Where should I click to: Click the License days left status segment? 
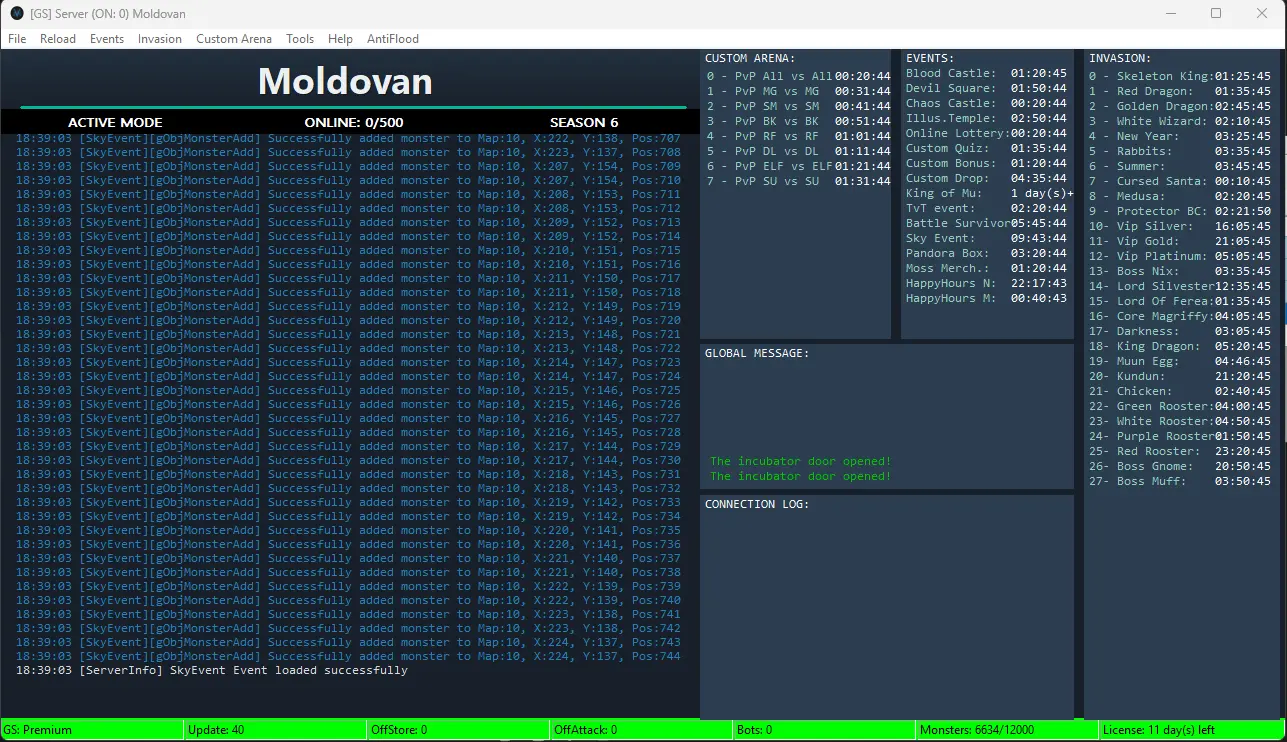(x=1192, y=730)
